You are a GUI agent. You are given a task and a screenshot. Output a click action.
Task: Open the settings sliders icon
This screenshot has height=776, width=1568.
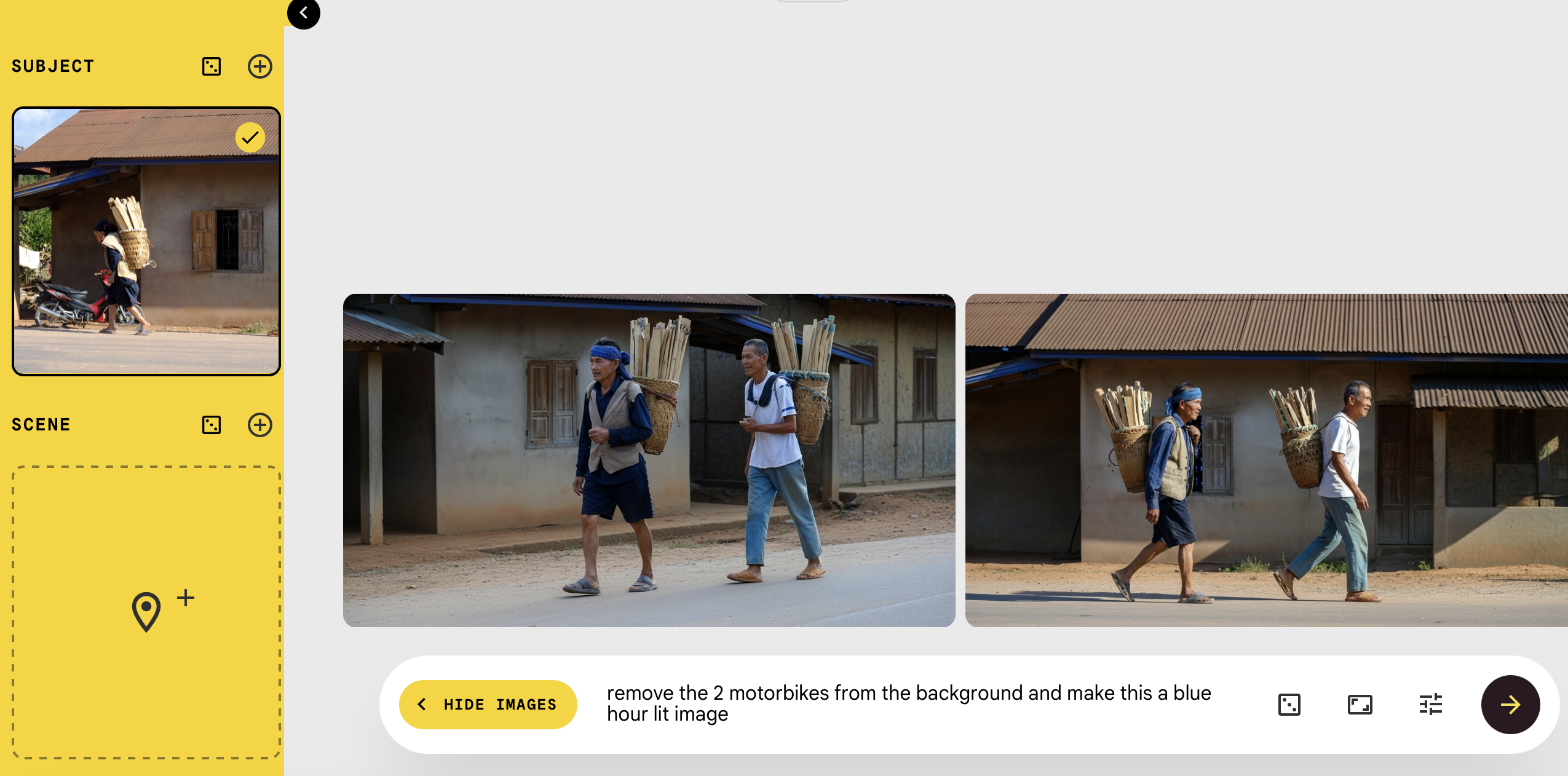click(x=1431, y=705)
